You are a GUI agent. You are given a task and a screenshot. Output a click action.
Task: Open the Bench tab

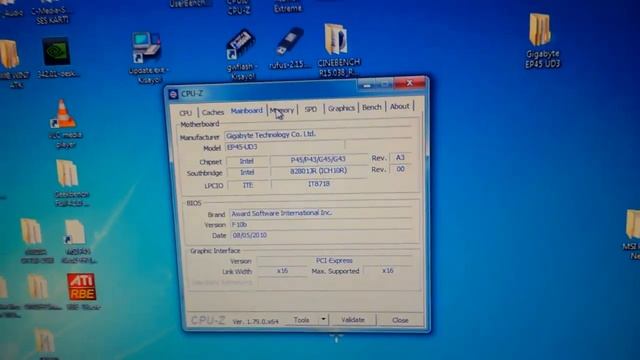click(371, 107)
